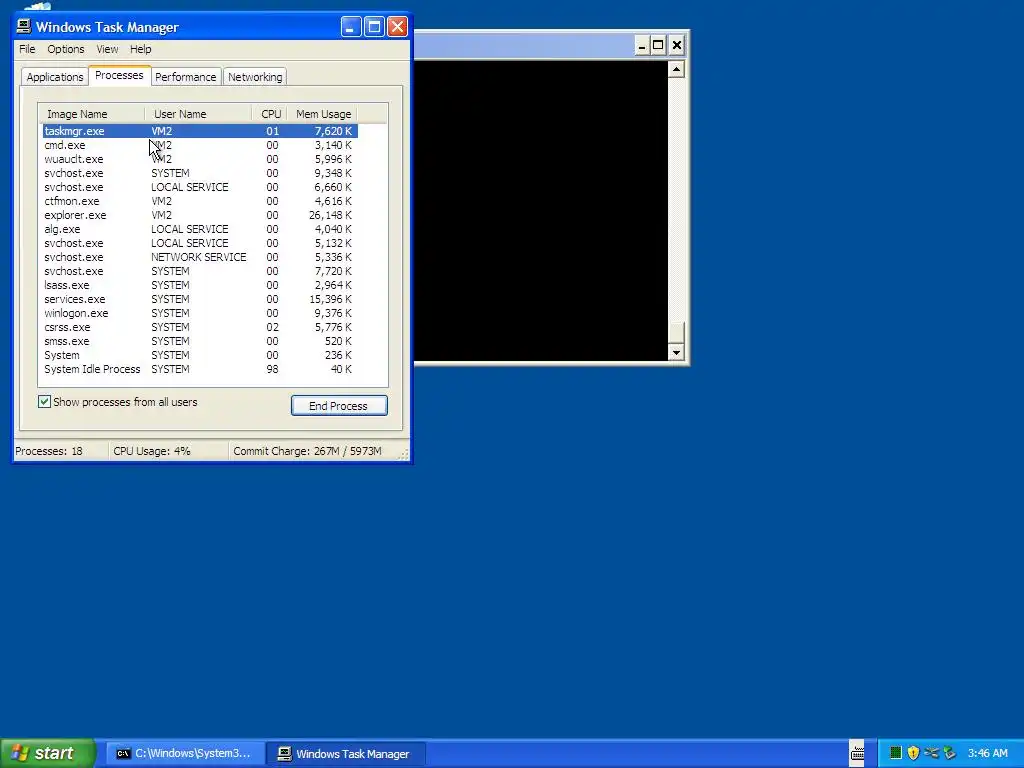Open the Options menu
This screenshot has width=1024, height=768.
(65, 49)
